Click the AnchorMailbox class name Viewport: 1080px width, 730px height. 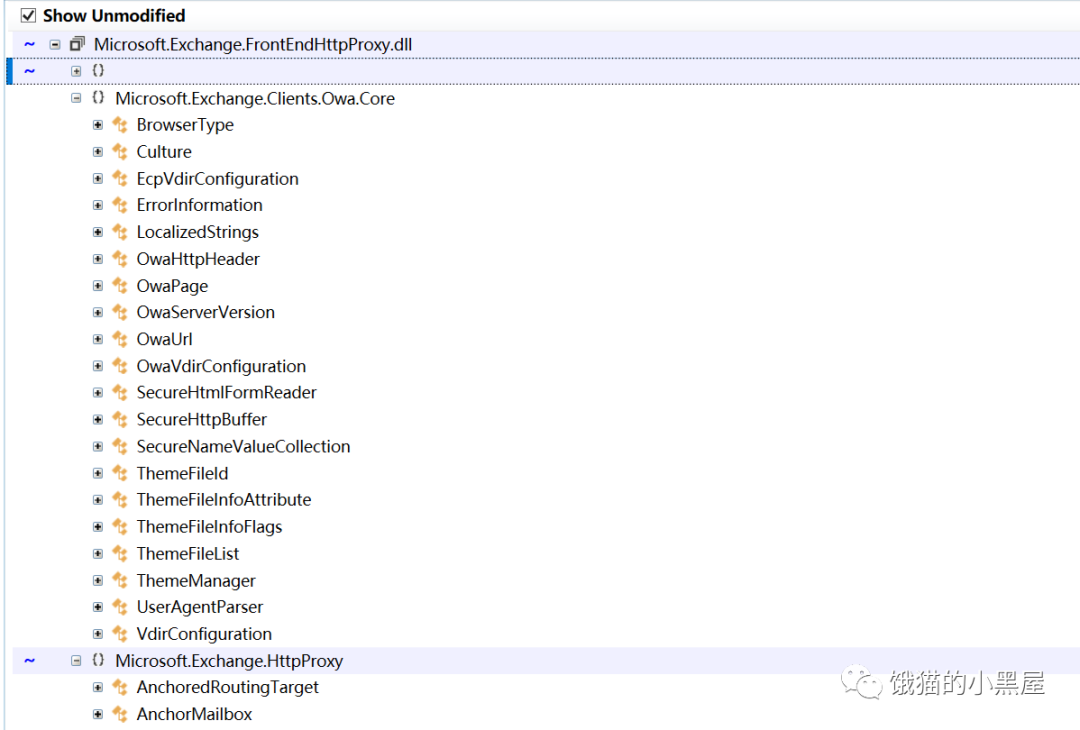[194, 714]
